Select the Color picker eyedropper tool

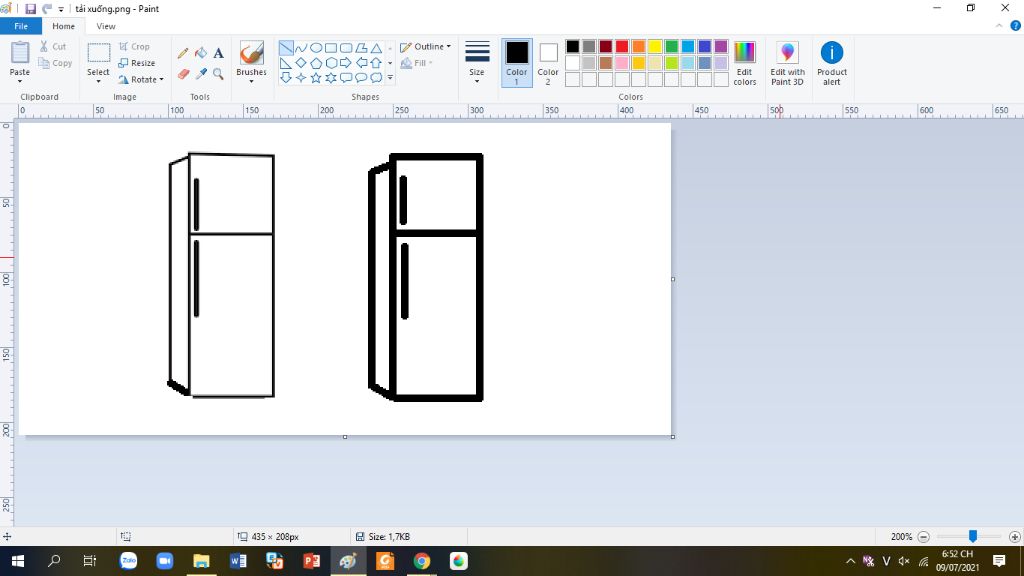pyautogui.click(x=200, y=74)
